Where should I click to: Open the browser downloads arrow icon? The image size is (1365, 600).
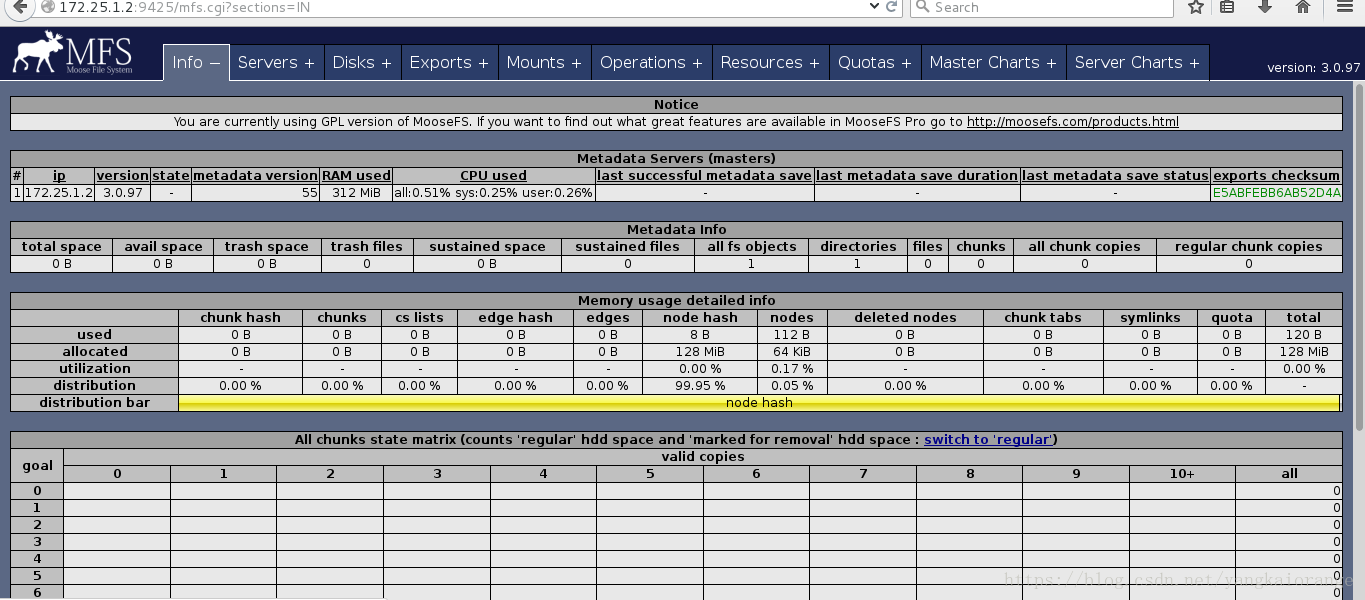click(x=1264, y=7)
